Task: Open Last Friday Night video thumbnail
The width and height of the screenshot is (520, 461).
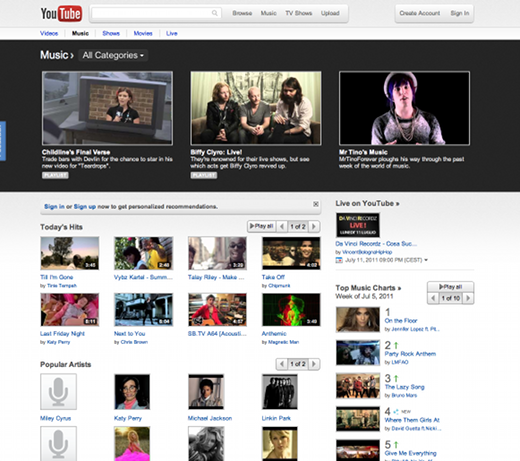Action: click(x=70, y=310)
